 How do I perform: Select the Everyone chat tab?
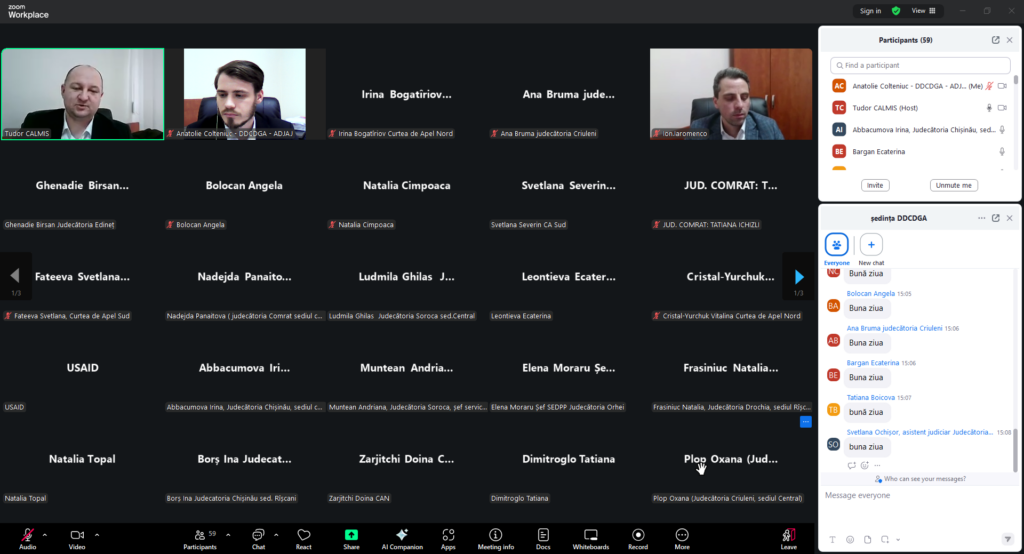[836, 247]
